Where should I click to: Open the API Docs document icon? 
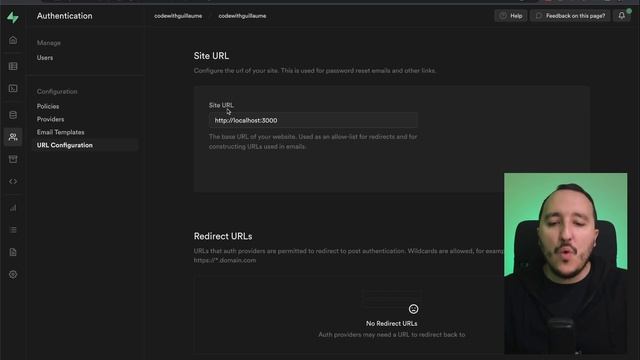click(x=13, y=252)
